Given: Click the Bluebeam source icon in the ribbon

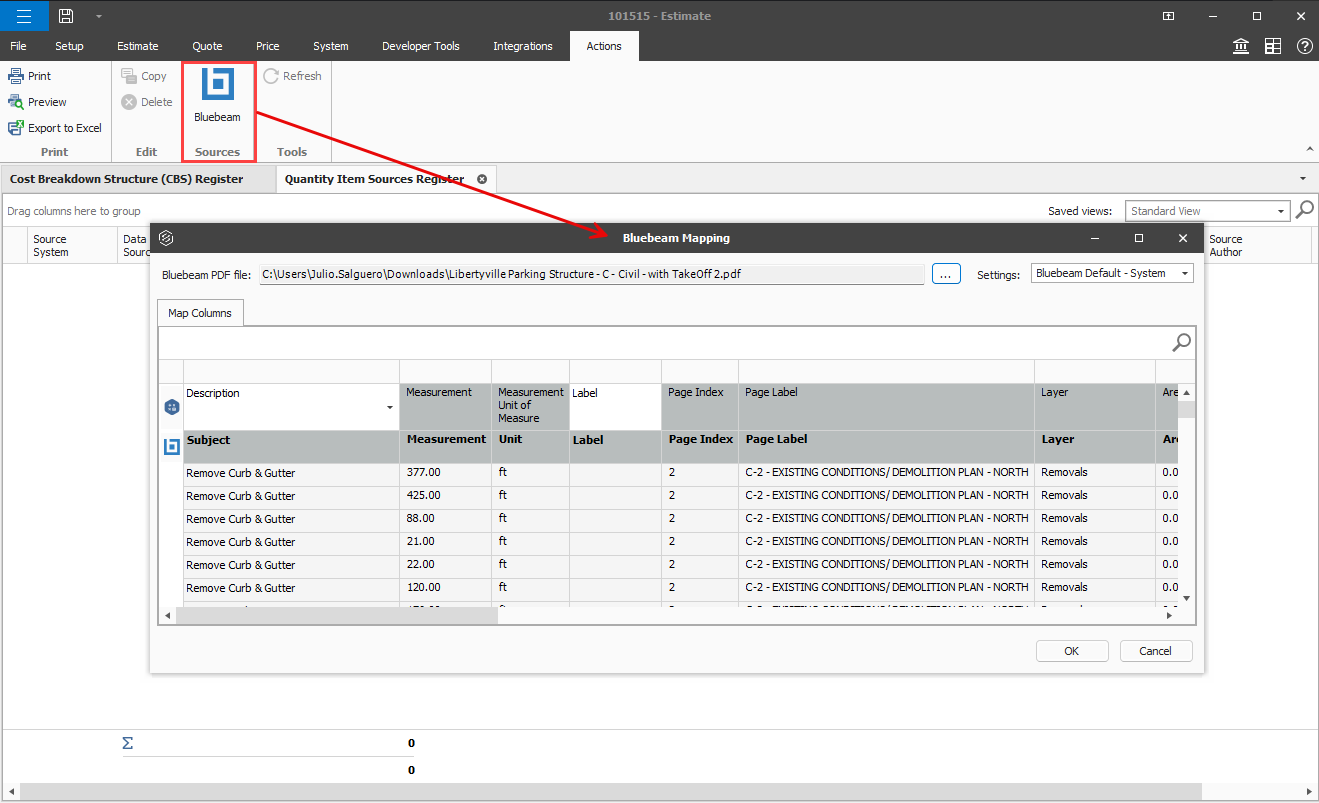Looking at the screenshot, I should [217, 86].
